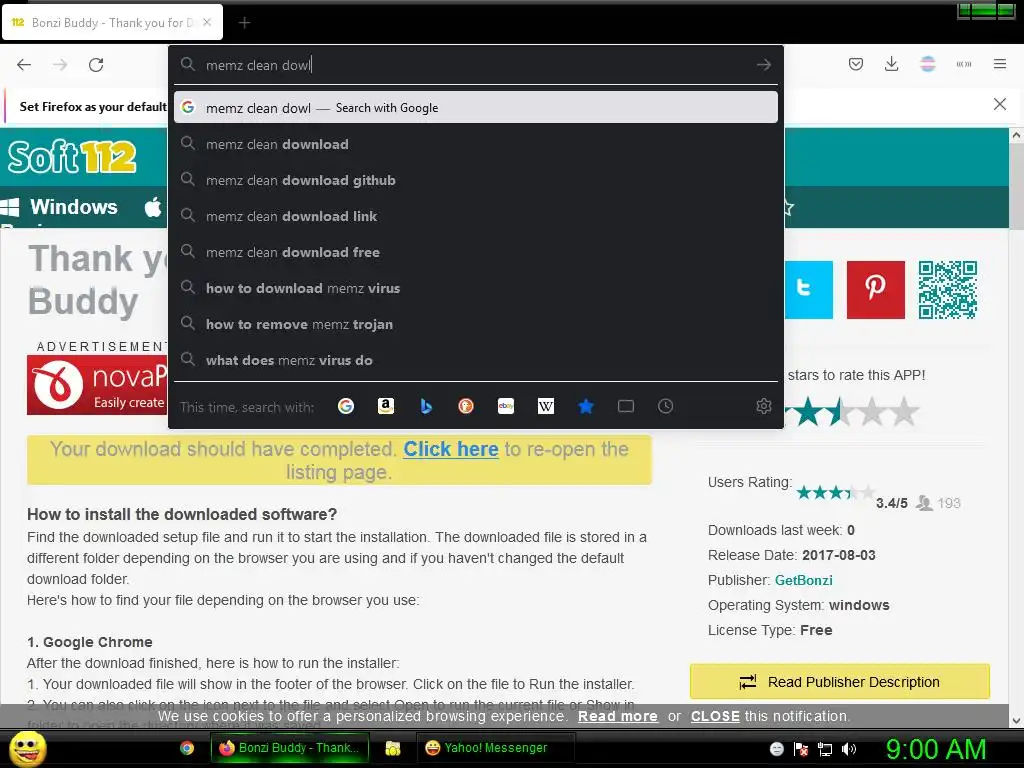Click the QR code image
The image size is (1024, 768).
(x=948, y=290)
